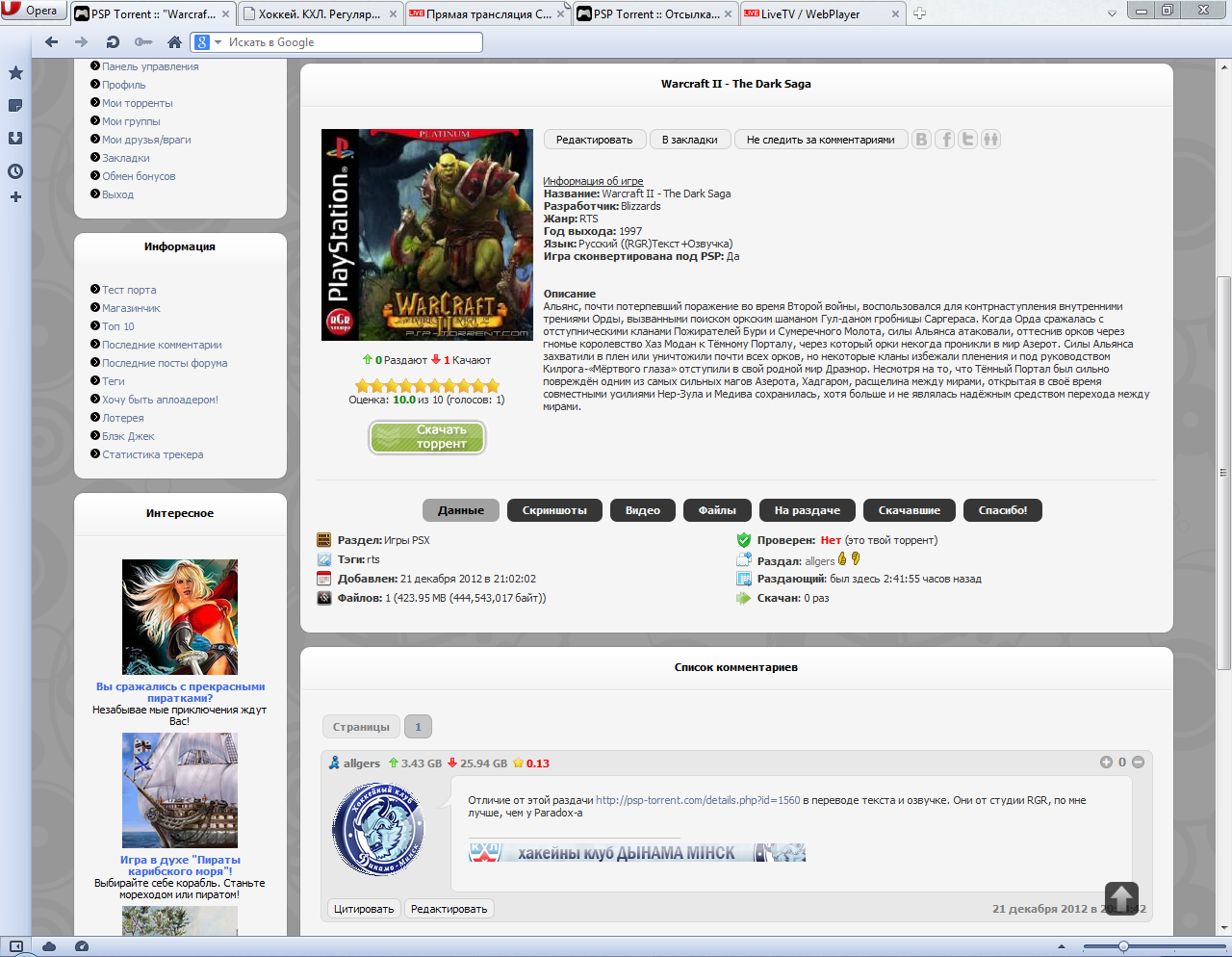Screen dimensions: 1232x957
Task: Select the "Скриншоты" tab
Action: pyautogui.click(x=554, y=510)
